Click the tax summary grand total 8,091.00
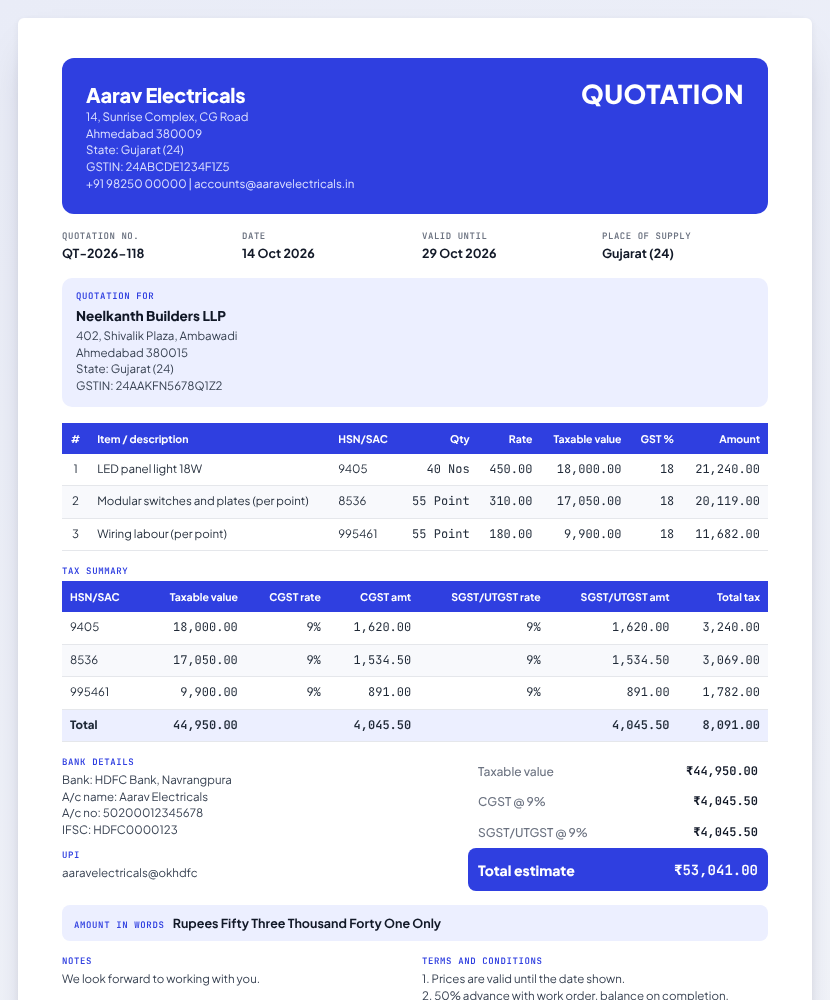 (731, 725)
